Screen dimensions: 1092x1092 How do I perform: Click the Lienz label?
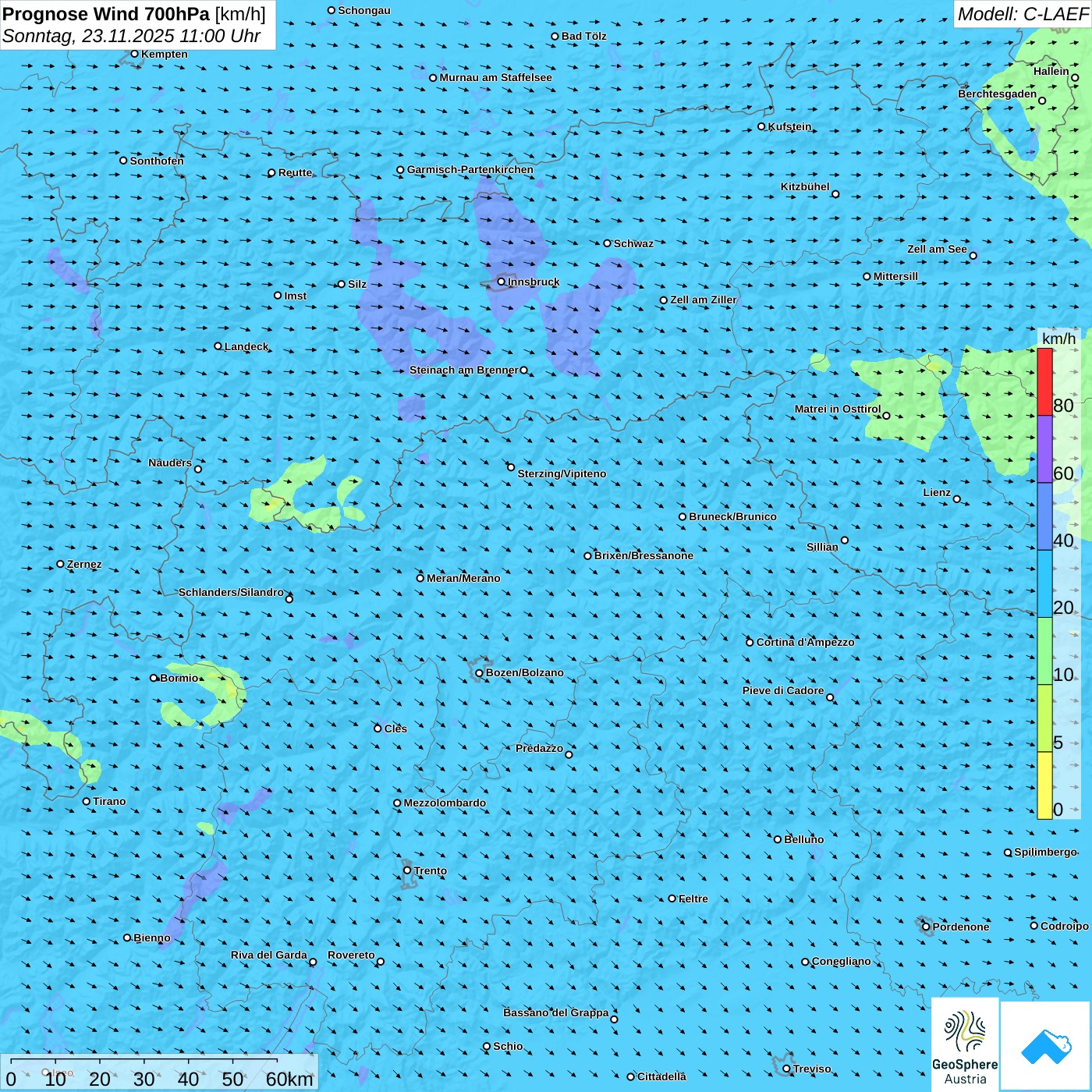(937, 492)
